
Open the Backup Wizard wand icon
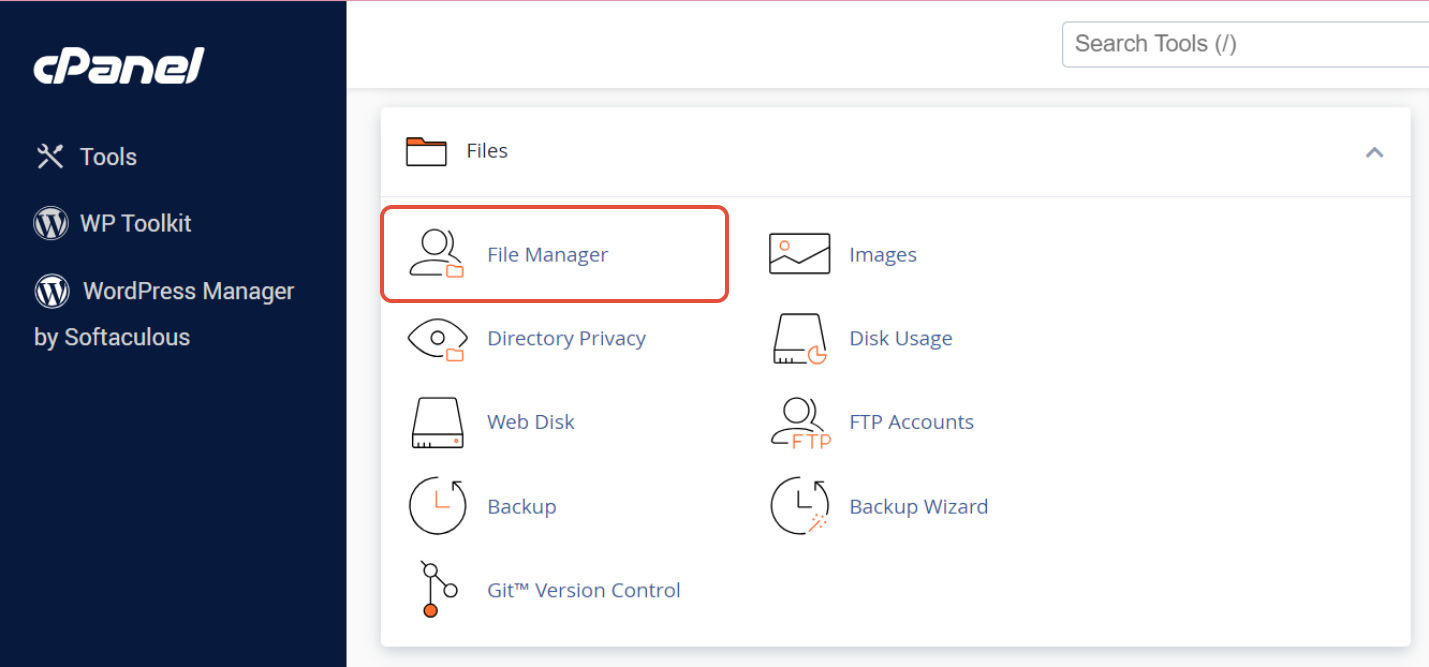coord(800,506)
